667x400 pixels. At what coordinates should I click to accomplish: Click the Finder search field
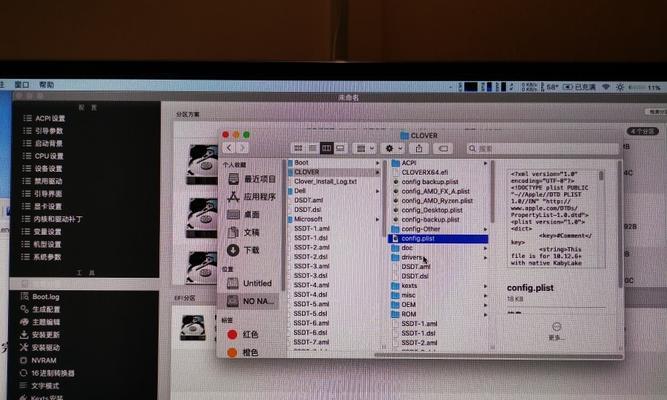coord(542,149)
